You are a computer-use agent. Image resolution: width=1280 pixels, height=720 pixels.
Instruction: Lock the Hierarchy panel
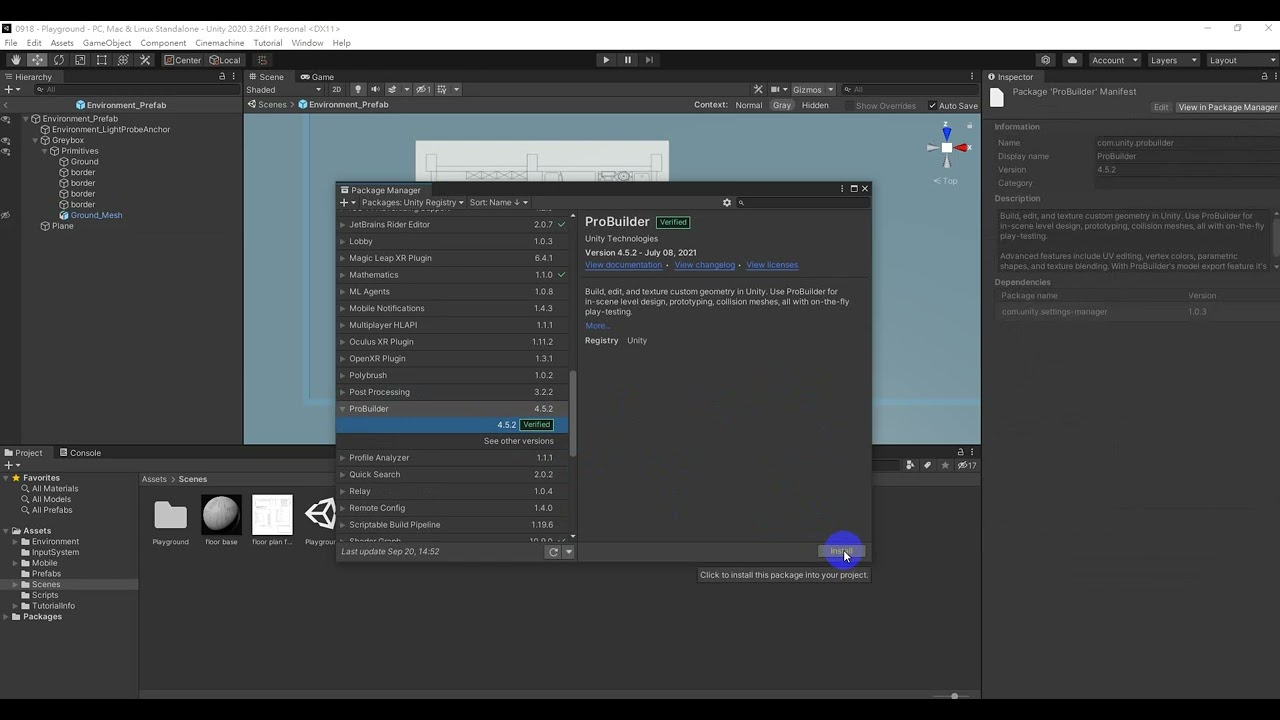pyautogui.click(x=222, y=77)
